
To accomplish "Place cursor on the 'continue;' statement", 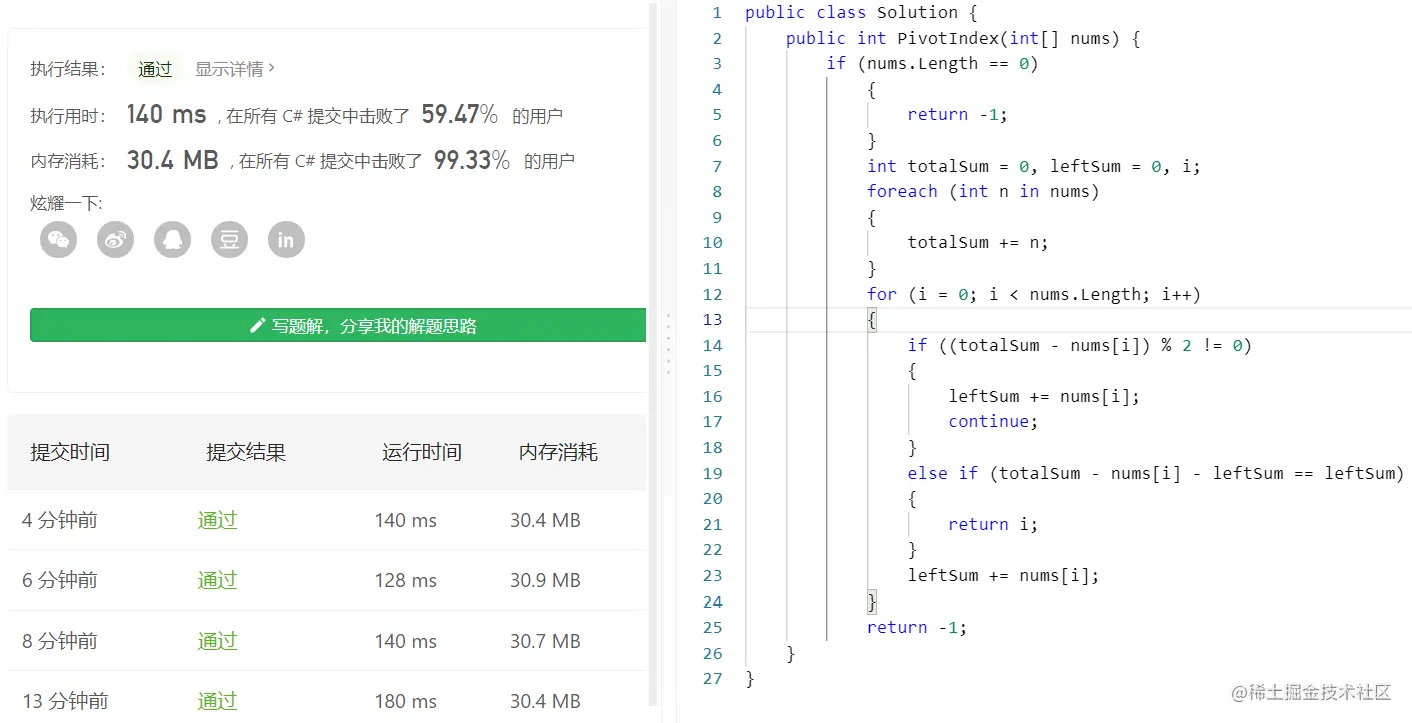I will coord(993,422).
